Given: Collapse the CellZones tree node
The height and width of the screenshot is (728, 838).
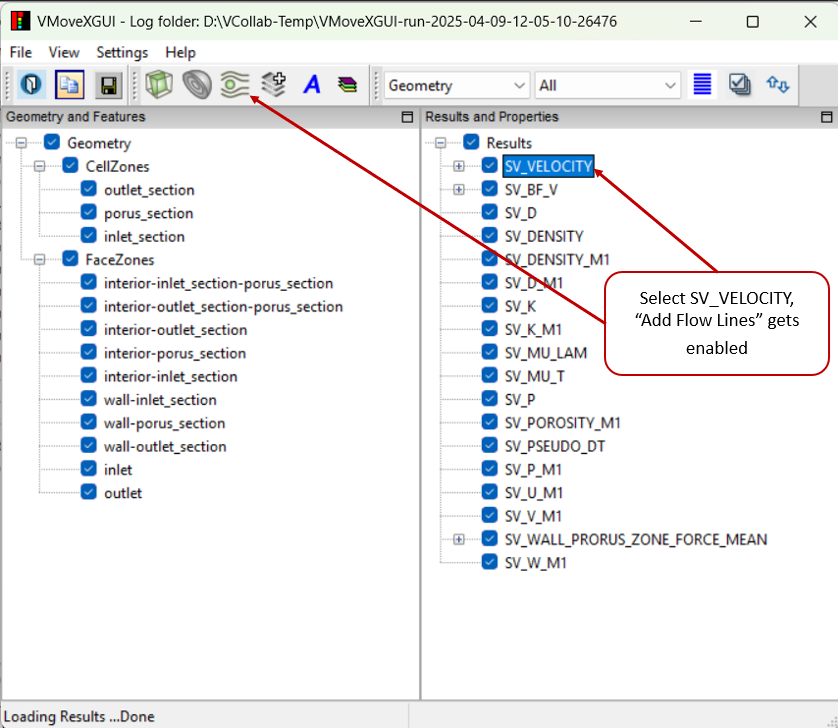Looking at the screenshot, I should click(x=39, y=166).
